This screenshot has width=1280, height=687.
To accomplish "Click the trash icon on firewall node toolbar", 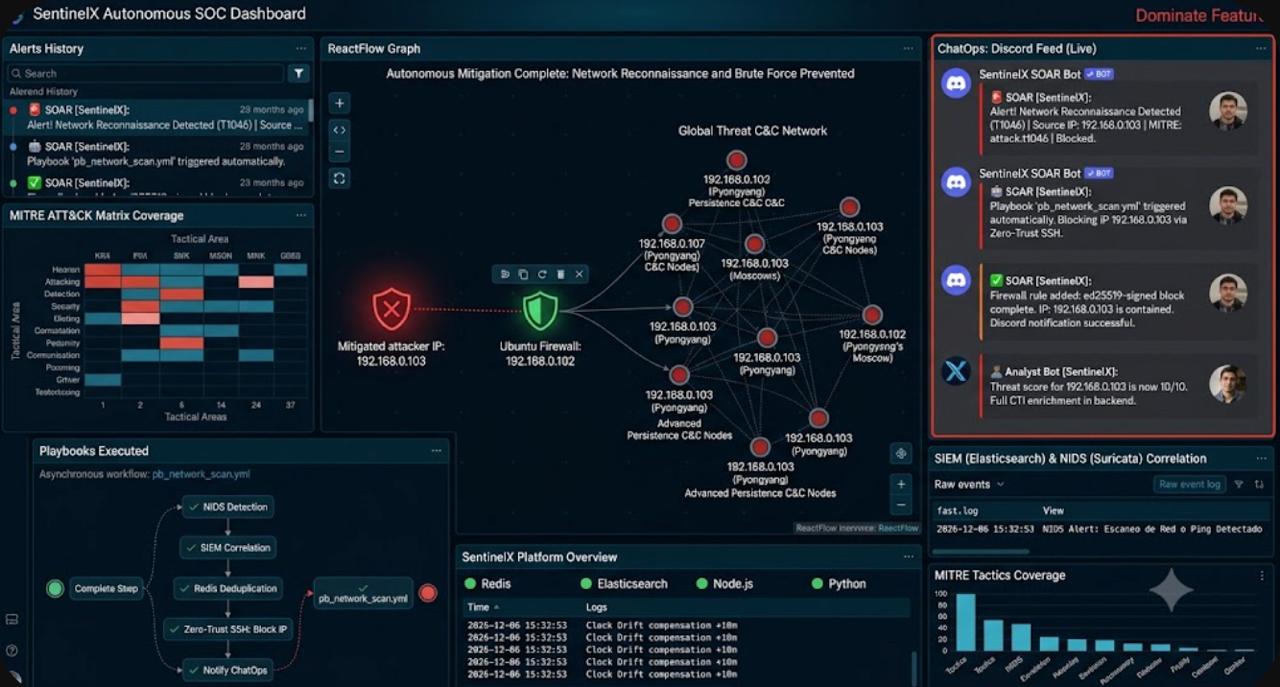I will click(x=561, y=274).
